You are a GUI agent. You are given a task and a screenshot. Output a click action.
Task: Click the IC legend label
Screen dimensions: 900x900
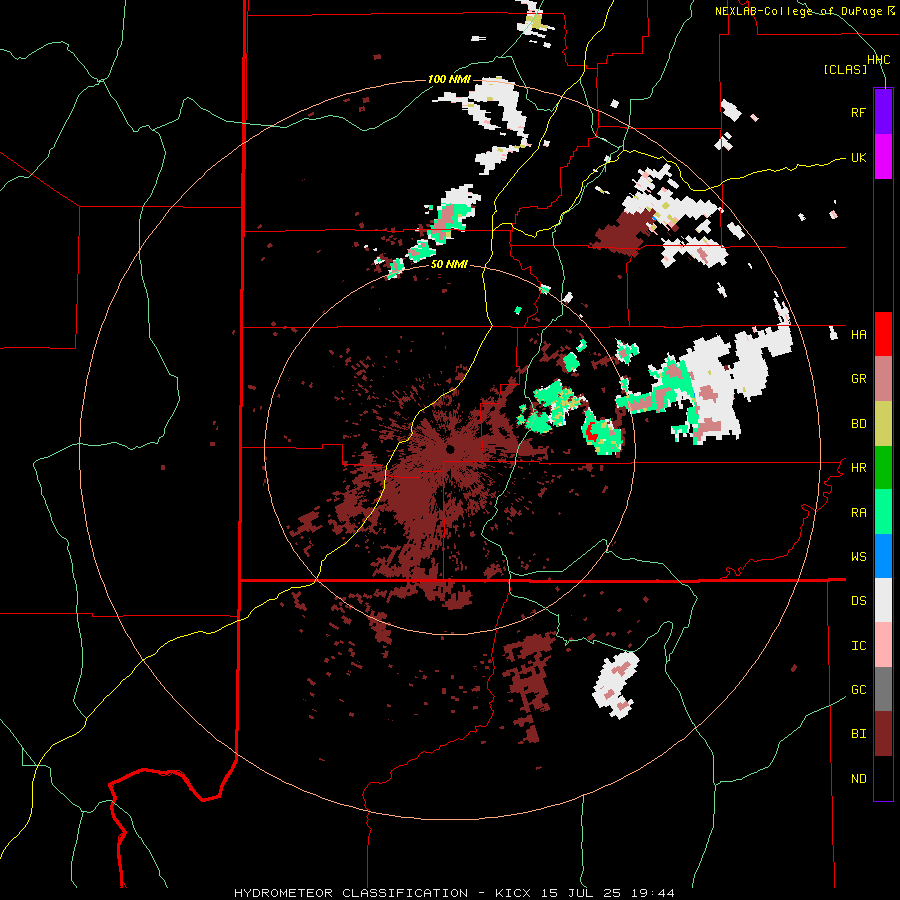pos(858,646)
